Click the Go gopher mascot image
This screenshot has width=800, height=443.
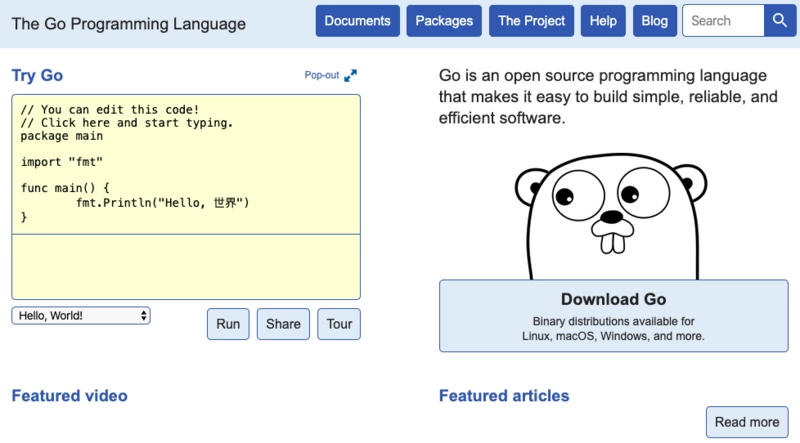[x=611, y=216]
